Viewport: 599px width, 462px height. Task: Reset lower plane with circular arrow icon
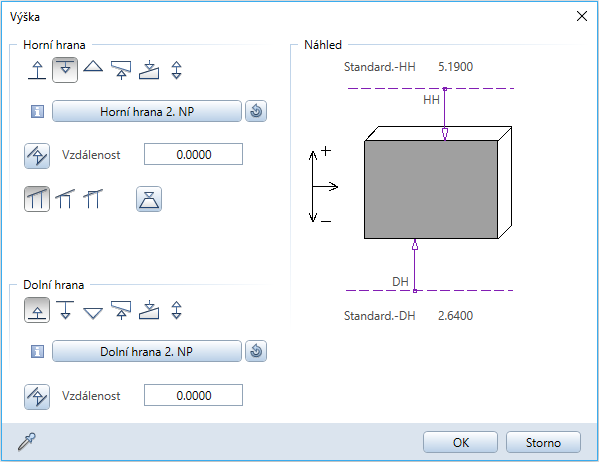pos(256,351)
